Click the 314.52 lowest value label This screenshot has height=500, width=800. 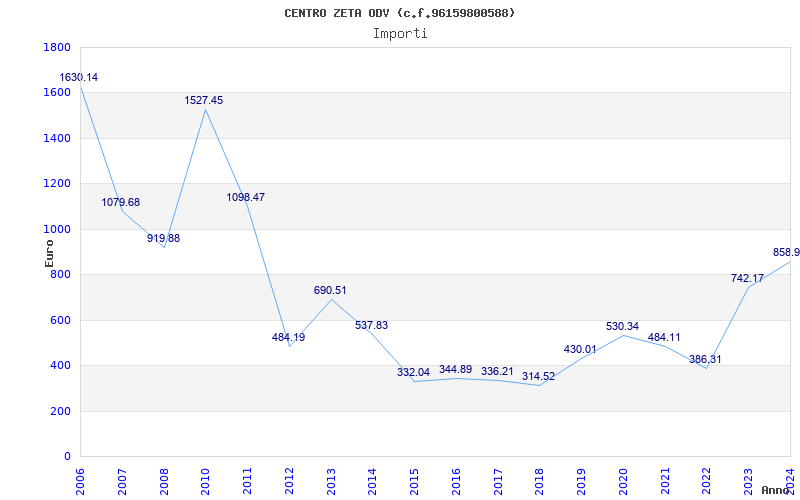[539, 377]
